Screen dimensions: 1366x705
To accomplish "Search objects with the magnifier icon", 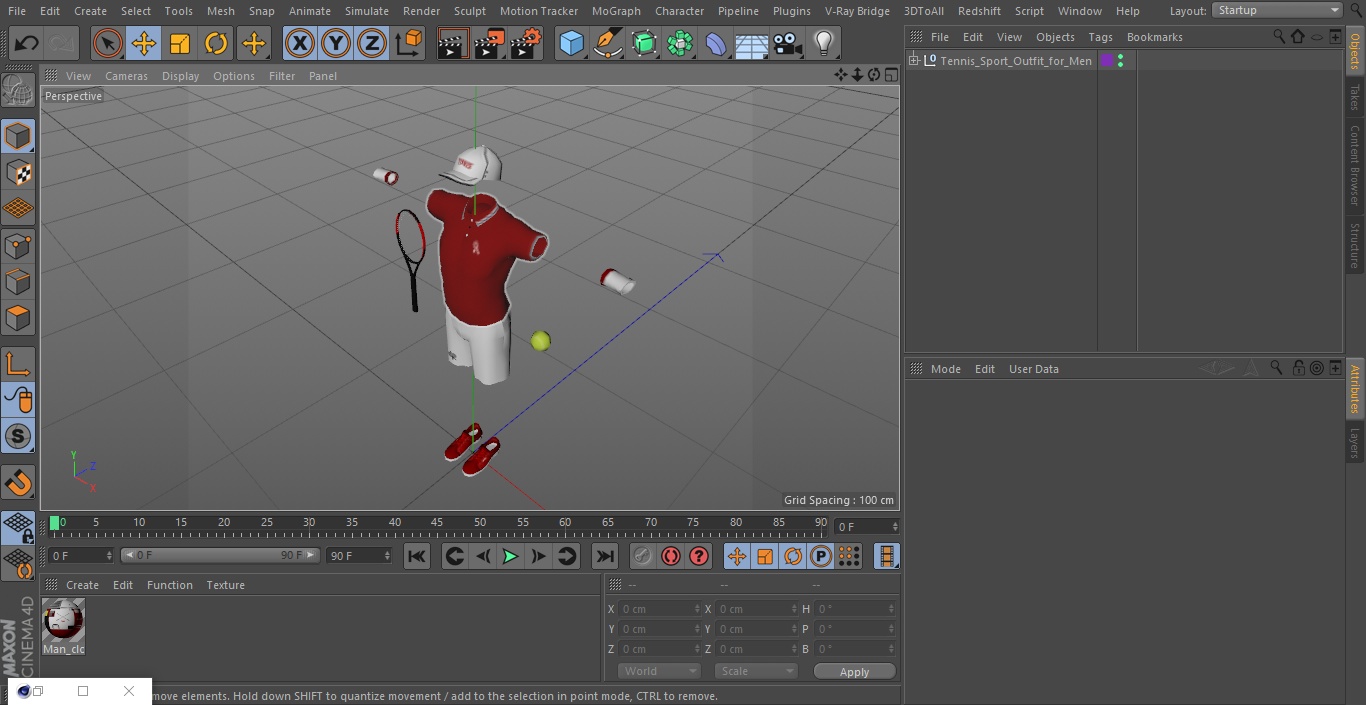I will coord(1279,36).
